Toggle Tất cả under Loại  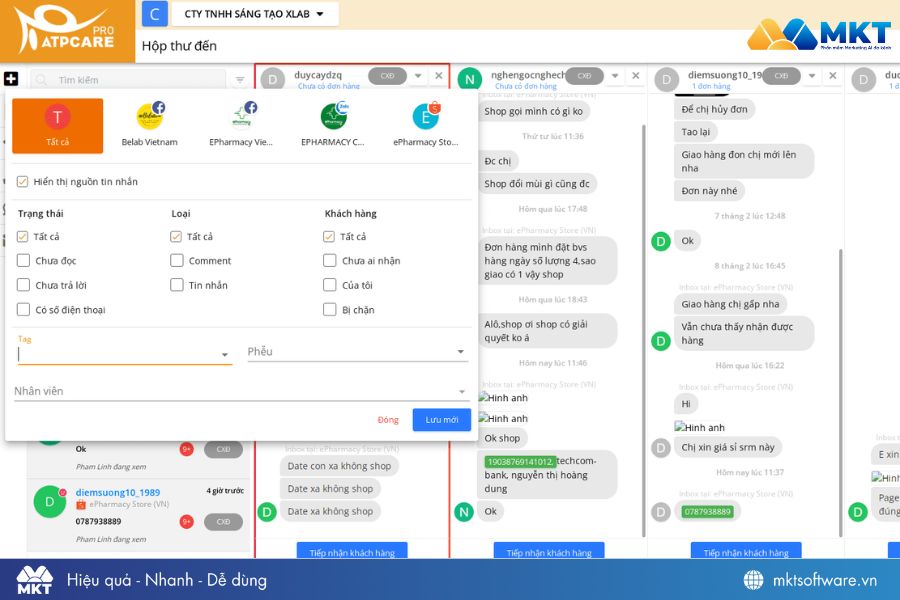coord(176,236)
